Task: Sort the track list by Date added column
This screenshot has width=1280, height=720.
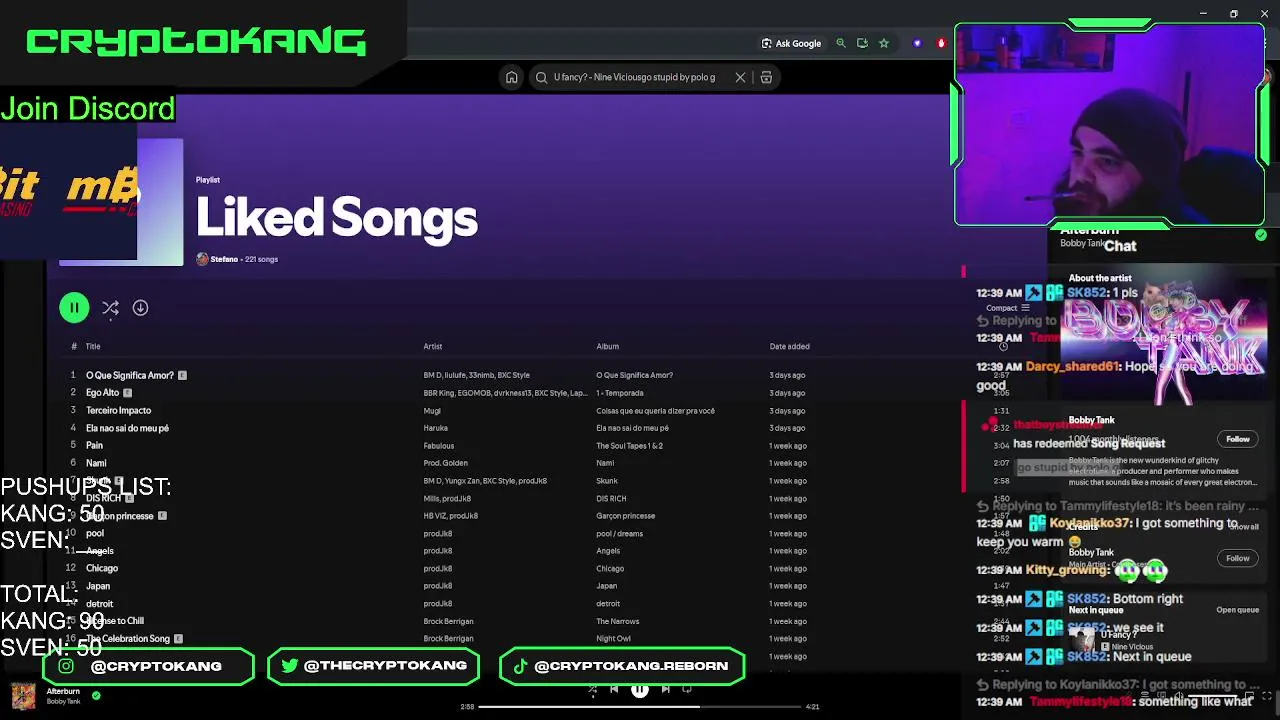Action: pyautogui.click(x=789, y=346)
